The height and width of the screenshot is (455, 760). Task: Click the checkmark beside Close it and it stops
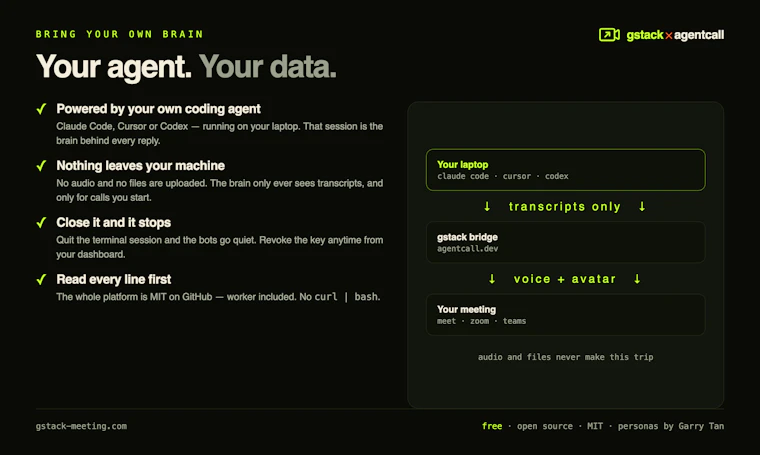click(42, 222)
